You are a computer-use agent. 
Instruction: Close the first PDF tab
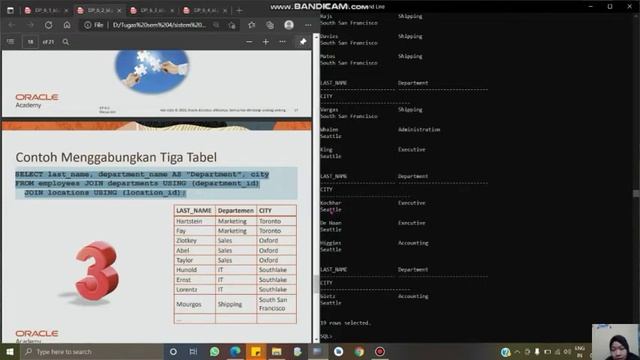pyautogui.click(x=66, y=10)
